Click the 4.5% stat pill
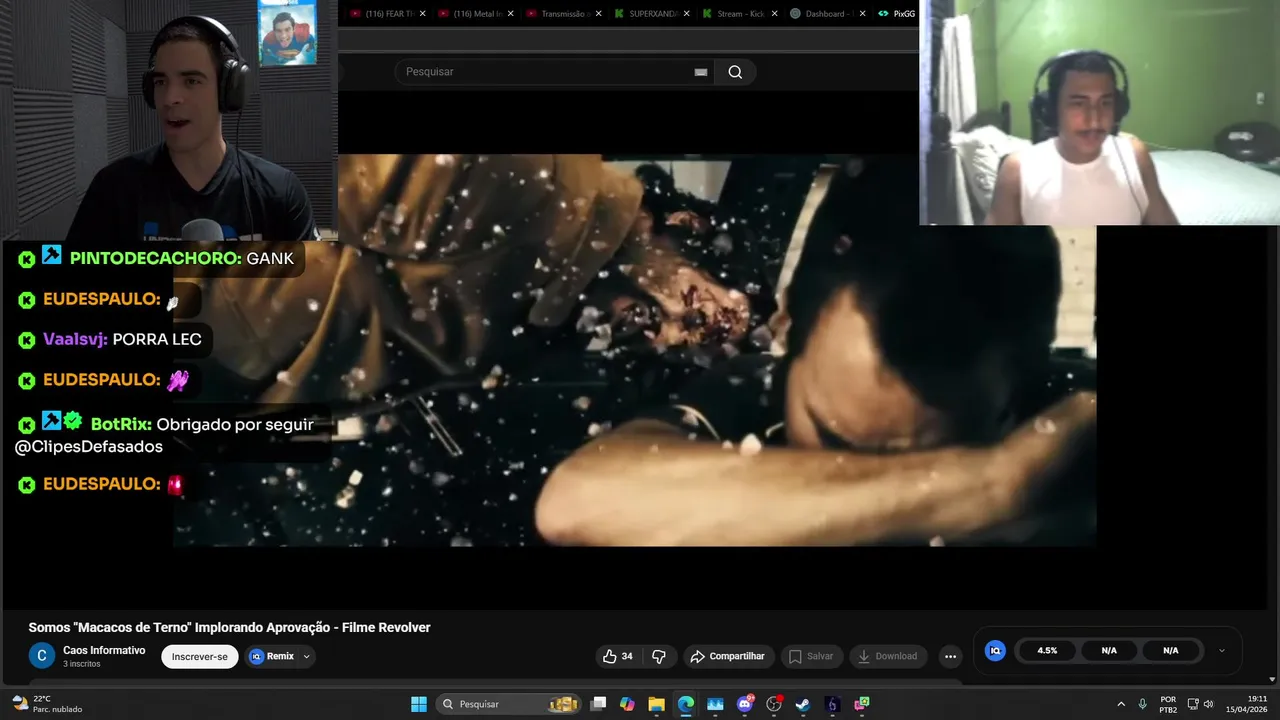 (x=1047, y=650)
